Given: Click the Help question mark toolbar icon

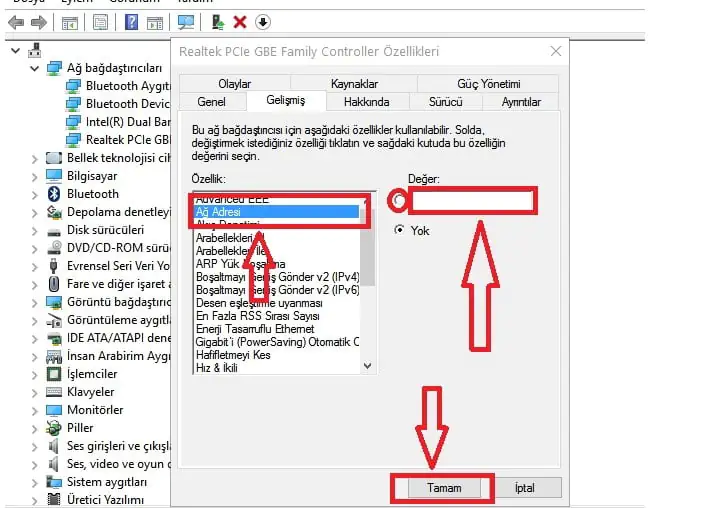Looking at the screenshot, I should pos(131,22).
